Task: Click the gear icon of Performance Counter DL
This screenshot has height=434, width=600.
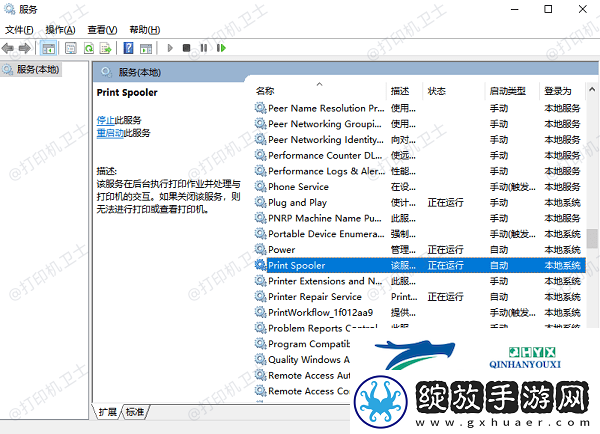Action: click(x=260, y=155)
